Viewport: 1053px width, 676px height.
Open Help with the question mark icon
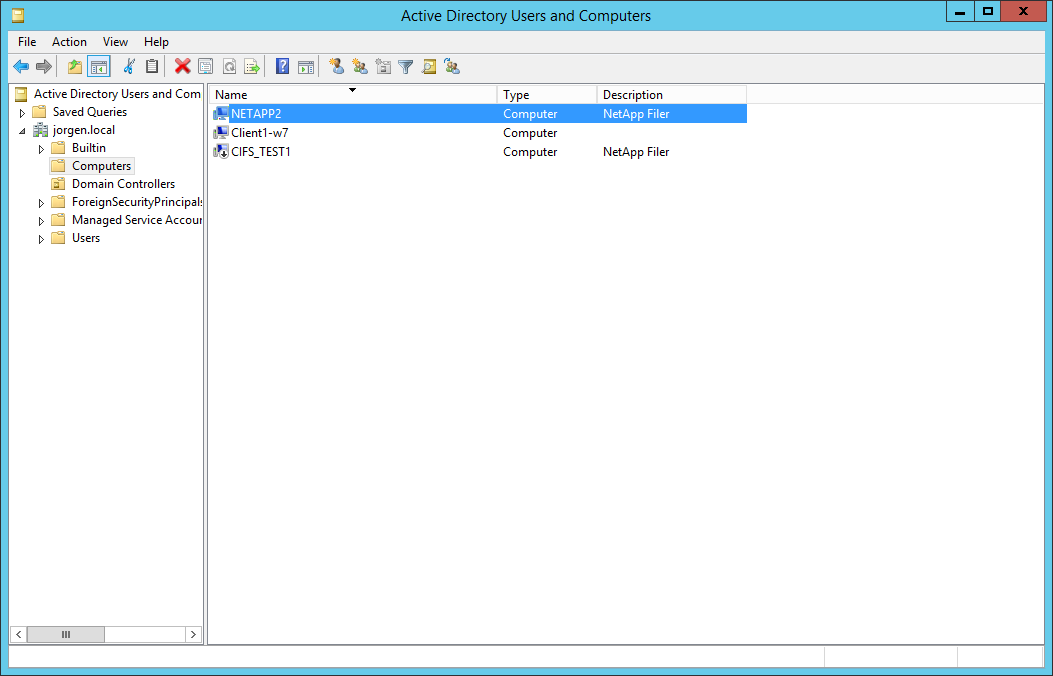[x=282, y=67]
